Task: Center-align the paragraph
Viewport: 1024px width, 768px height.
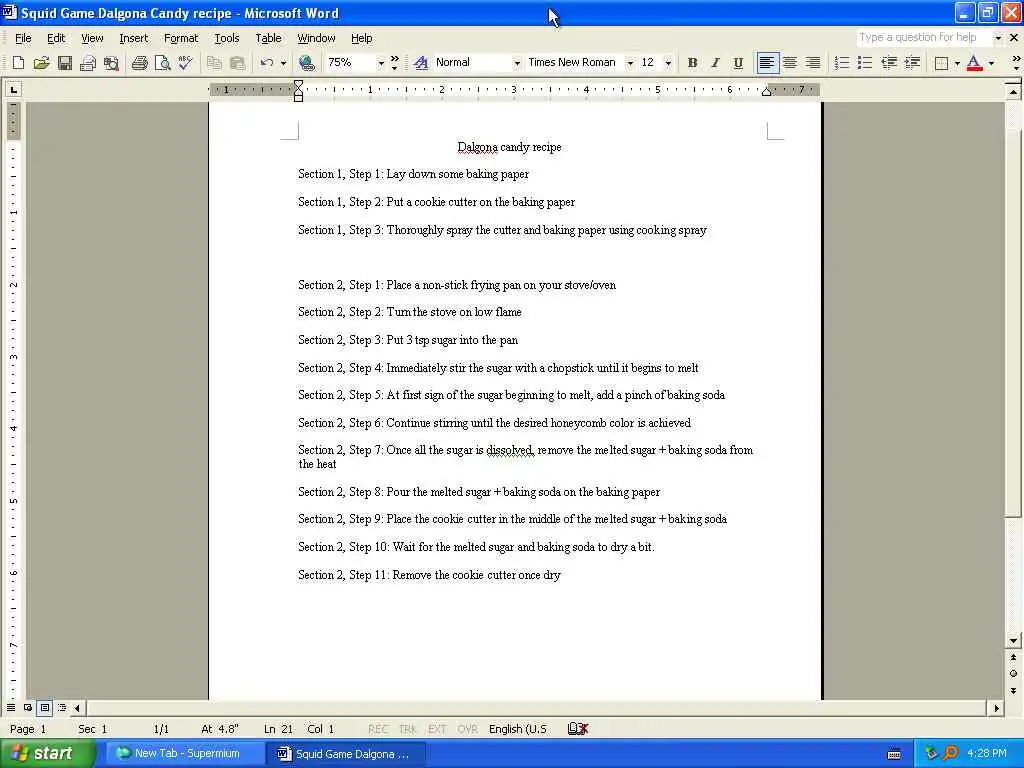Action: pos(790,63)
